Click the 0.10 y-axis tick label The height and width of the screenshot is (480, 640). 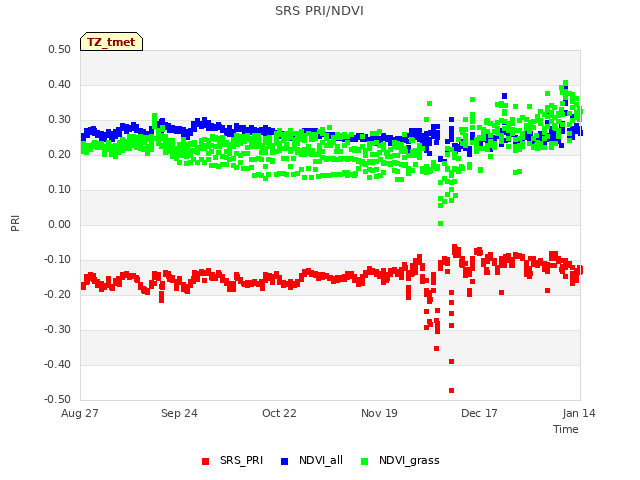pos(60,189)
